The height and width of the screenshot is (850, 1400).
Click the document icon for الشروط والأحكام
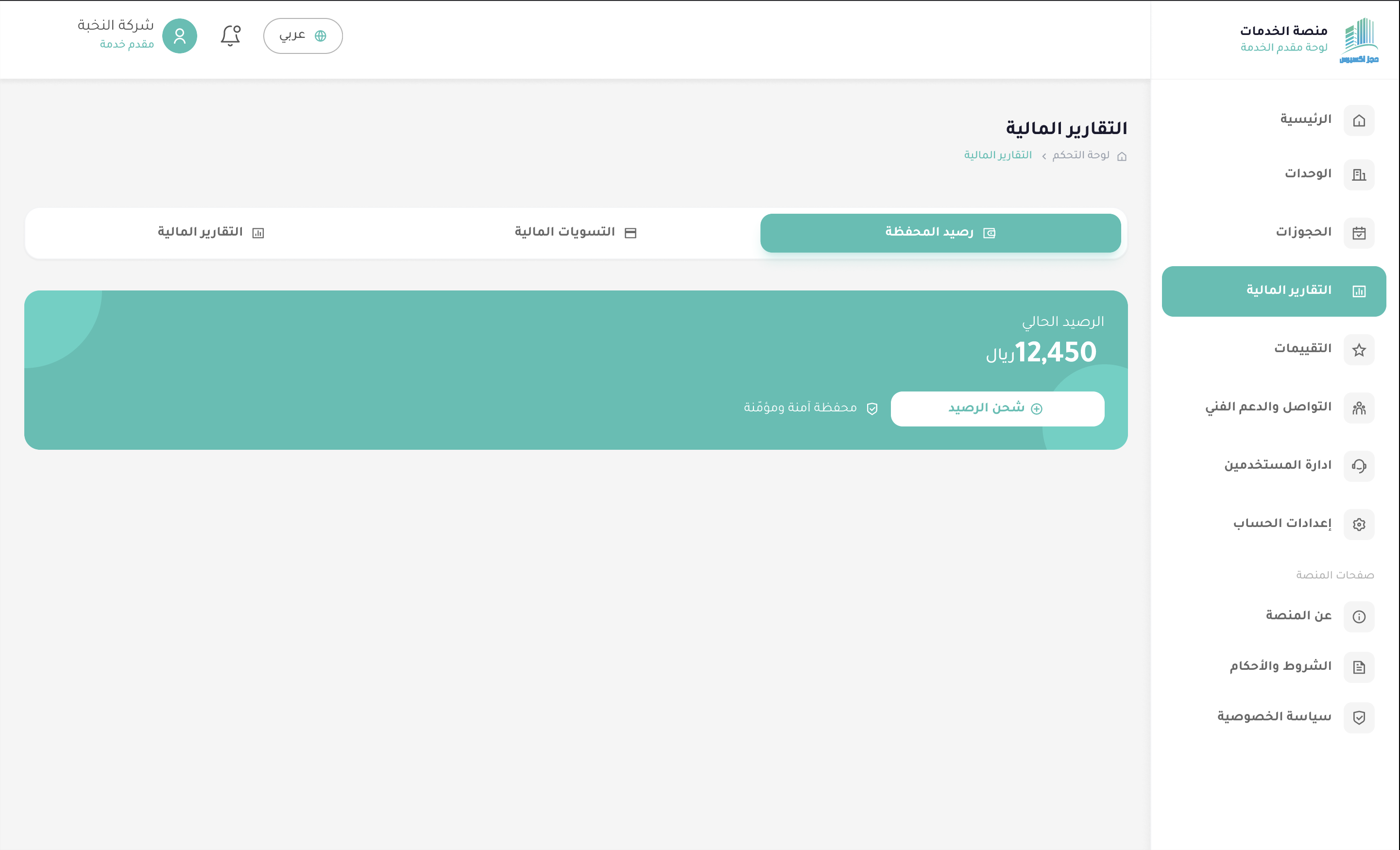click(x=1359, y=667)
